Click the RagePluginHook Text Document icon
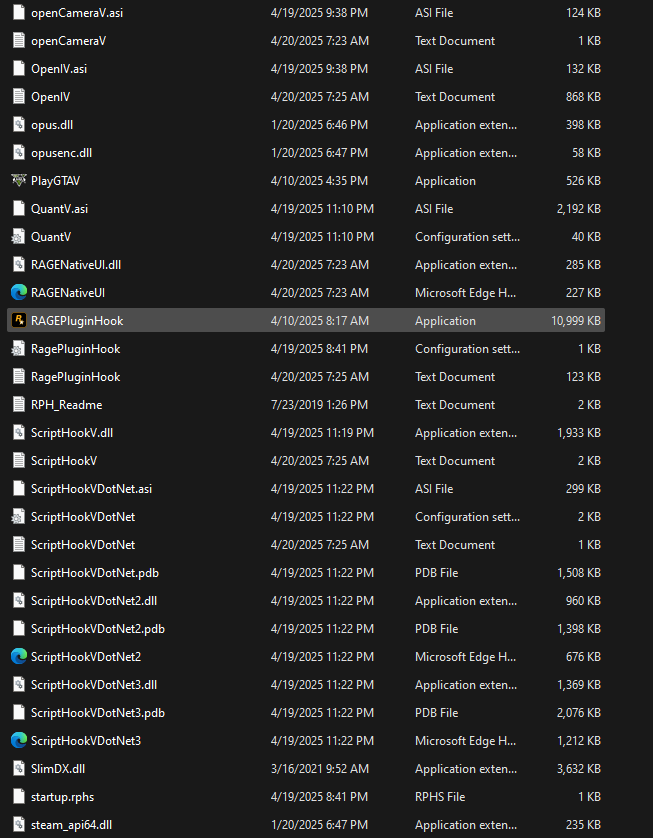The width and height of the screenshot is (653, 838). (x=19, y=377)
